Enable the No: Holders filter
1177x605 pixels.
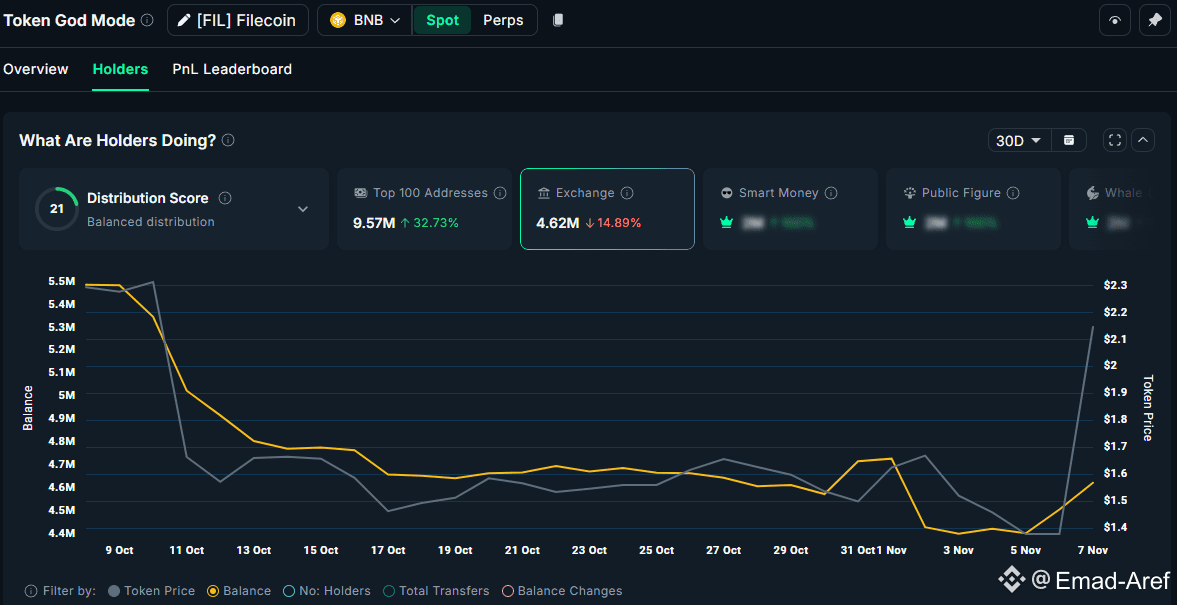[289, 591]
